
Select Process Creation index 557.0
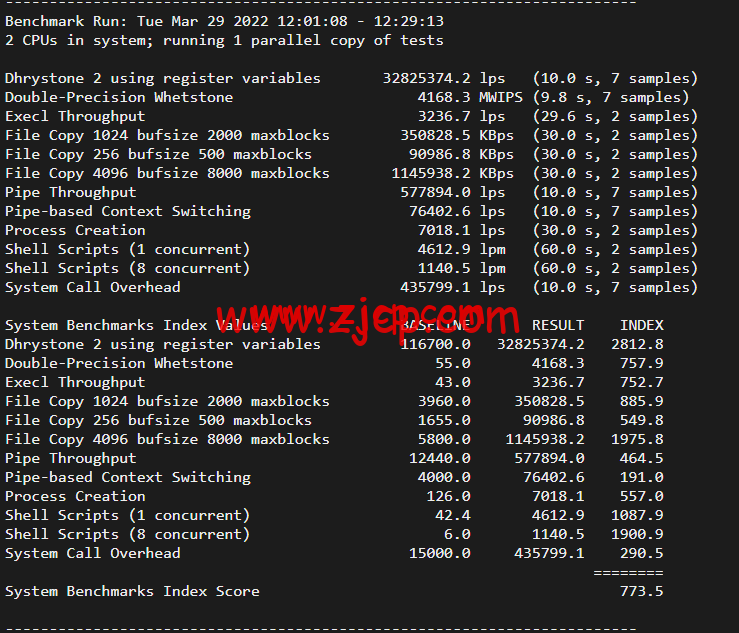pyautogui.click(x=641, y=496)
